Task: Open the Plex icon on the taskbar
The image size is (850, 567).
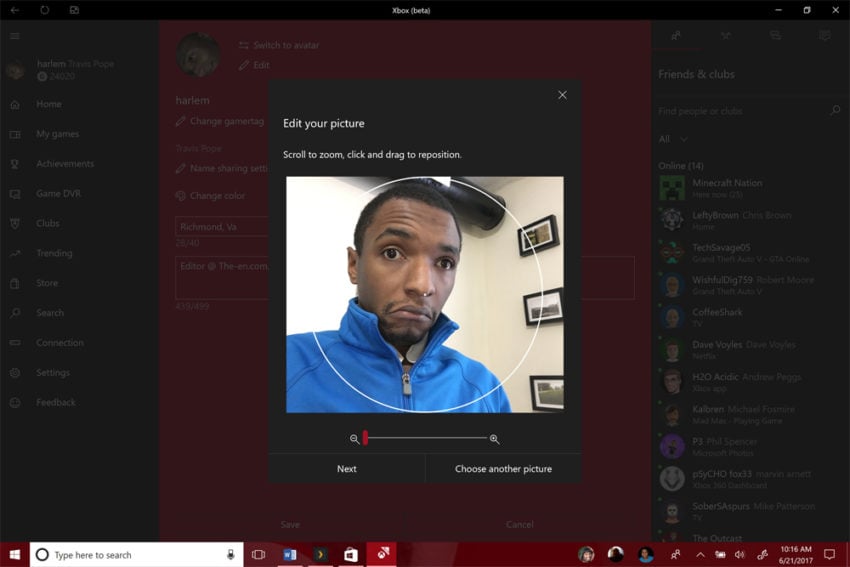Action: pyautogui.click(x=320, y=555)
